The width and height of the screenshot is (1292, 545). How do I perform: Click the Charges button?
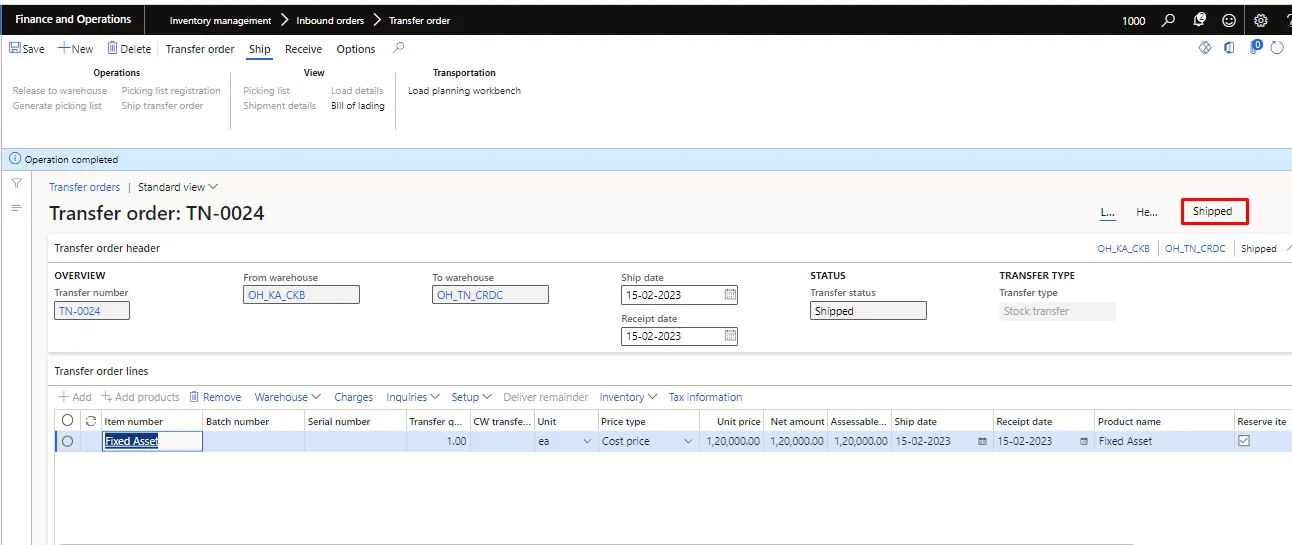pyautogui.click(x=354, y=397)
